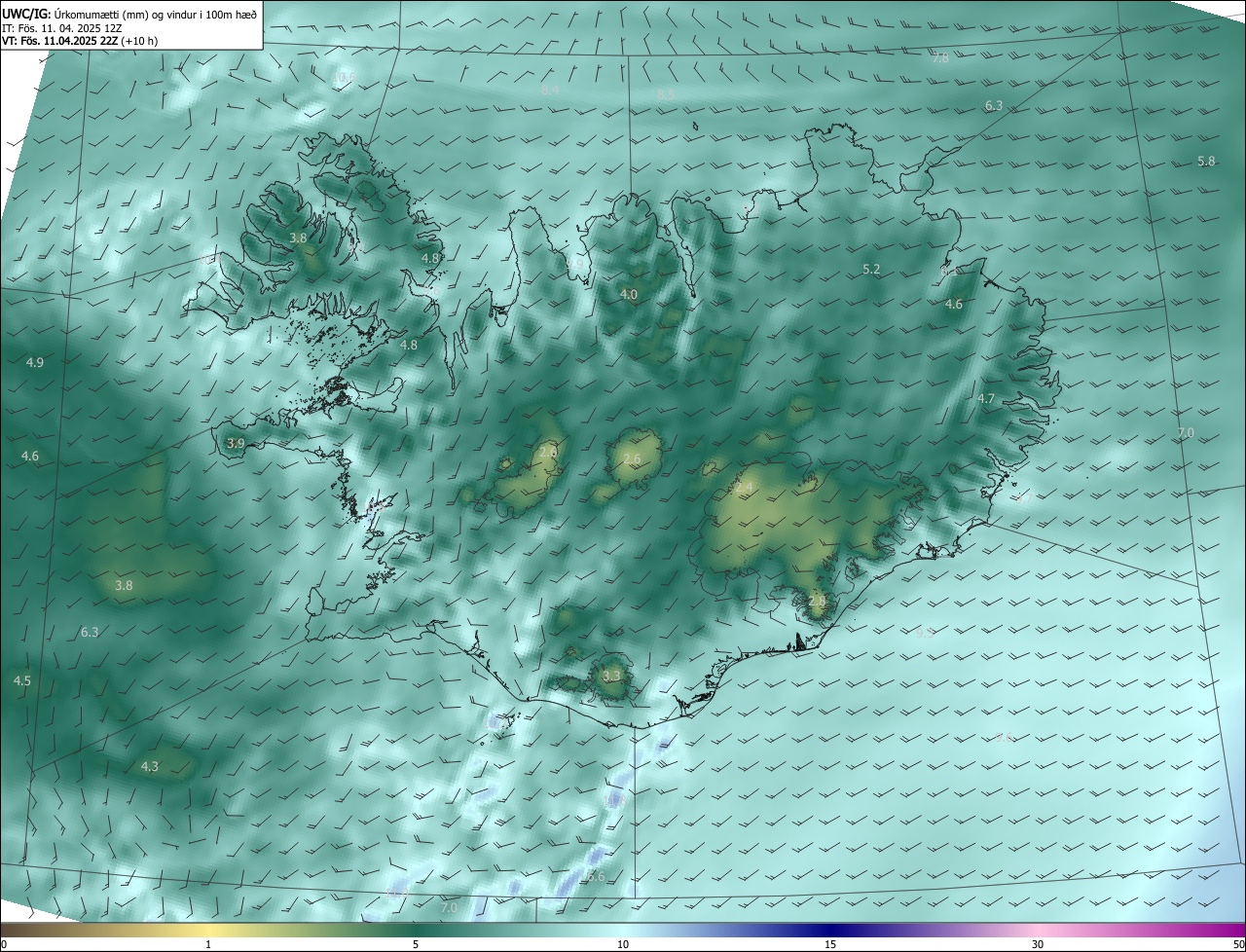Image resolution: width=1246 pixels, height=952 pixels.
Task: Click the color scale tick labeled 1
Action: coord(208,944)
